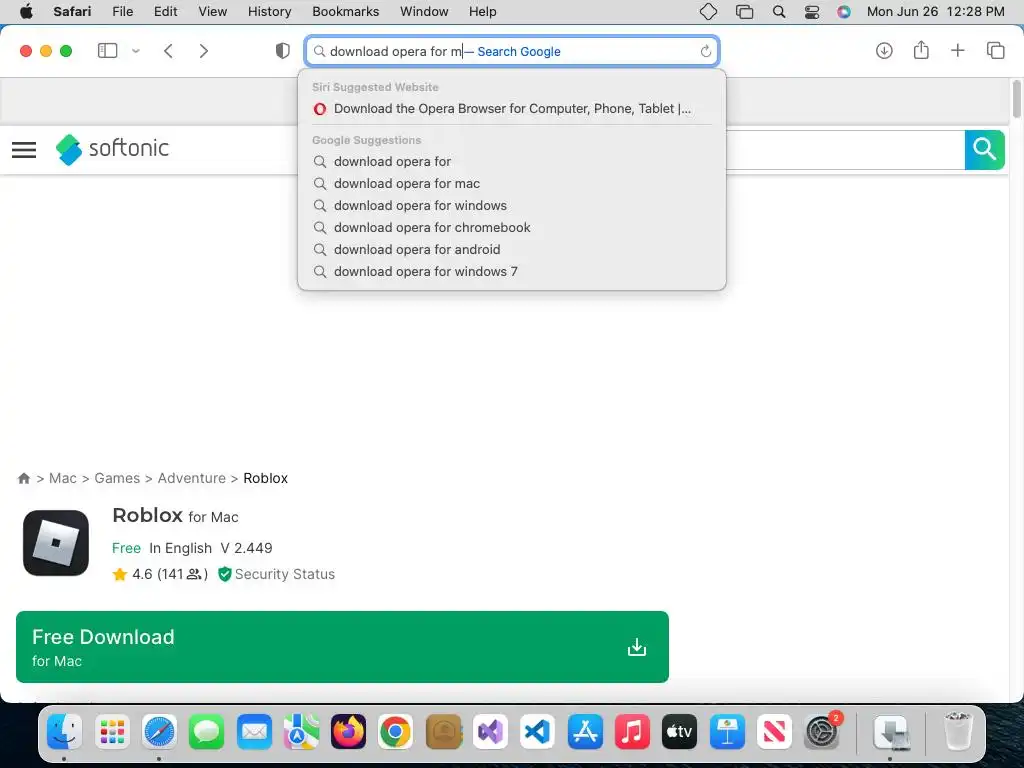Click the 4.6 star rating
The image size is (1024, 768).
160,575
